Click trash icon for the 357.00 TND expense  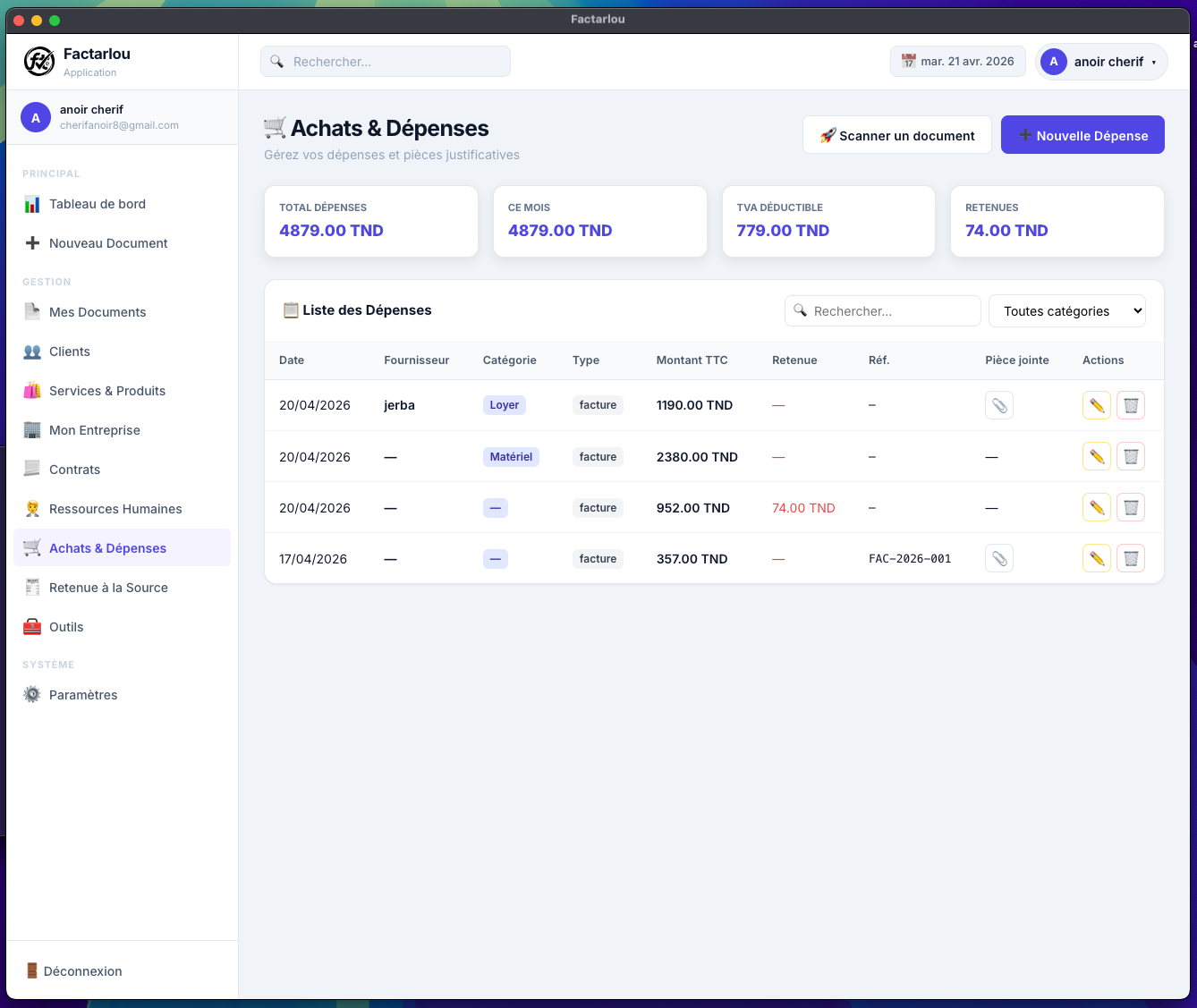pyautogui.click(x=1131, y=559)
